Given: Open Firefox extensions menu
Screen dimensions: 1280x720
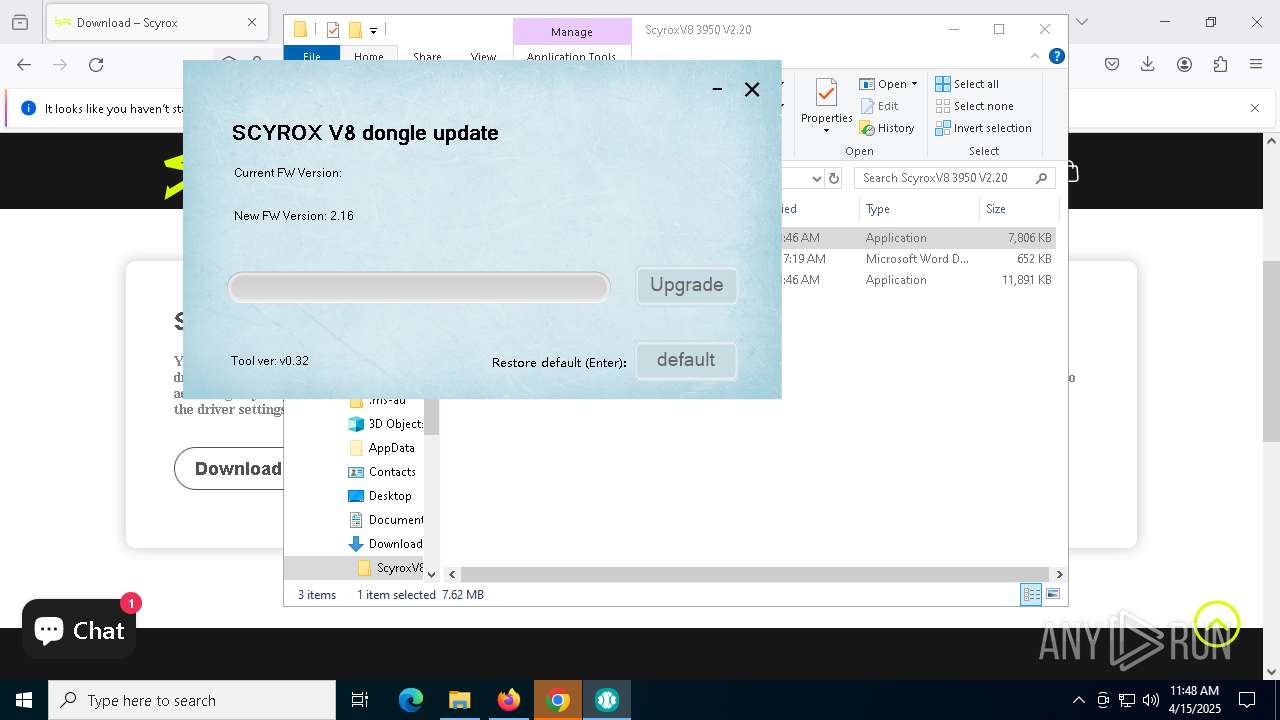Looking at the screenshot, I should click(x=1220, y=65).
